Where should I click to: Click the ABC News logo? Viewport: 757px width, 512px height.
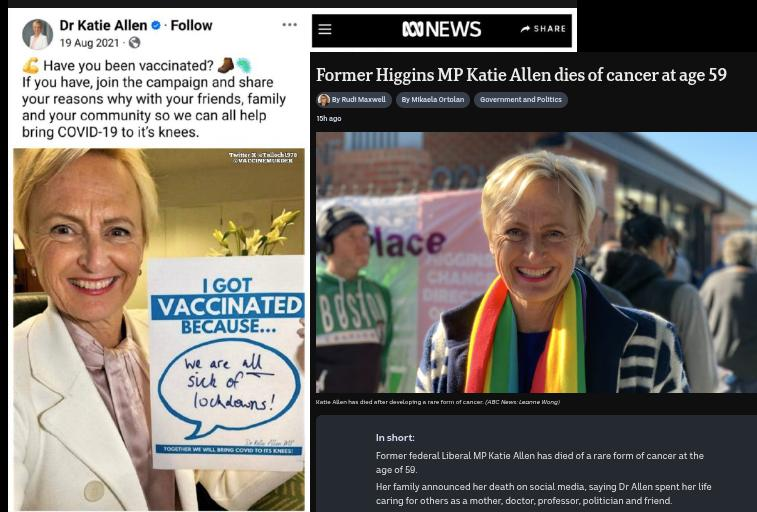(x=442, y=29)
